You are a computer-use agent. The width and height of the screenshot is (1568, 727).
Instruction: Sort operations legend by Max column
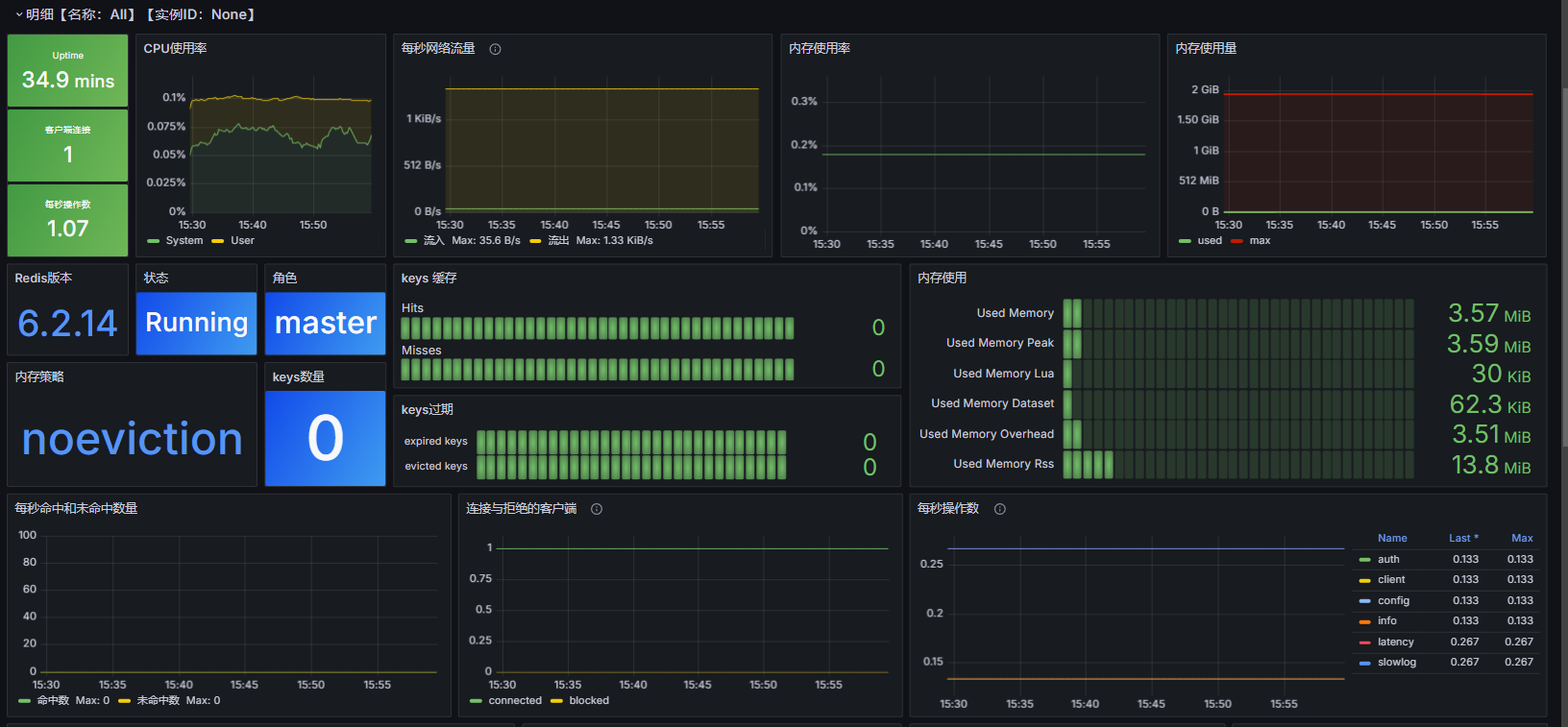(1522, 539)
